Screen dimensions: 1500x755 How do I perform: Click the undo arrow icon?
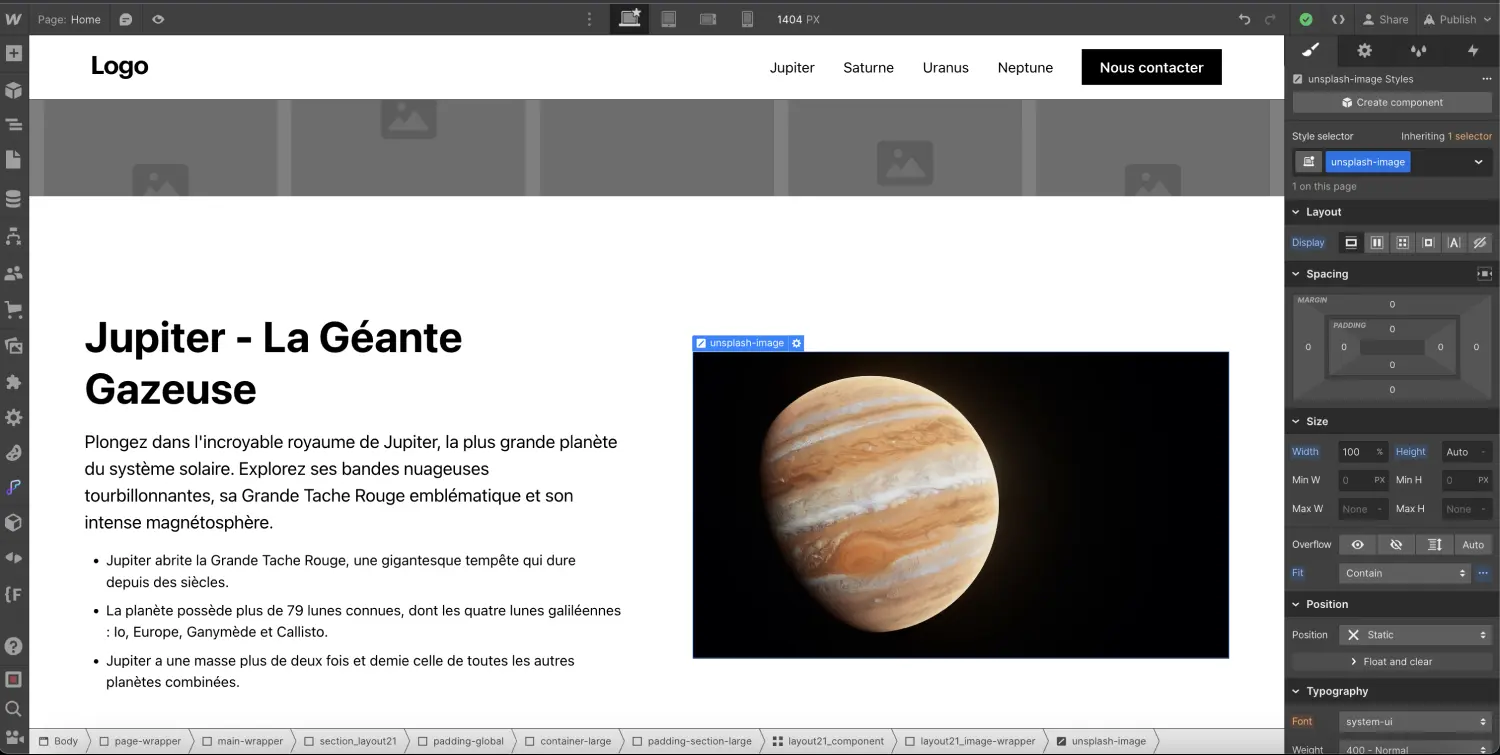[x=1243, y=19]
